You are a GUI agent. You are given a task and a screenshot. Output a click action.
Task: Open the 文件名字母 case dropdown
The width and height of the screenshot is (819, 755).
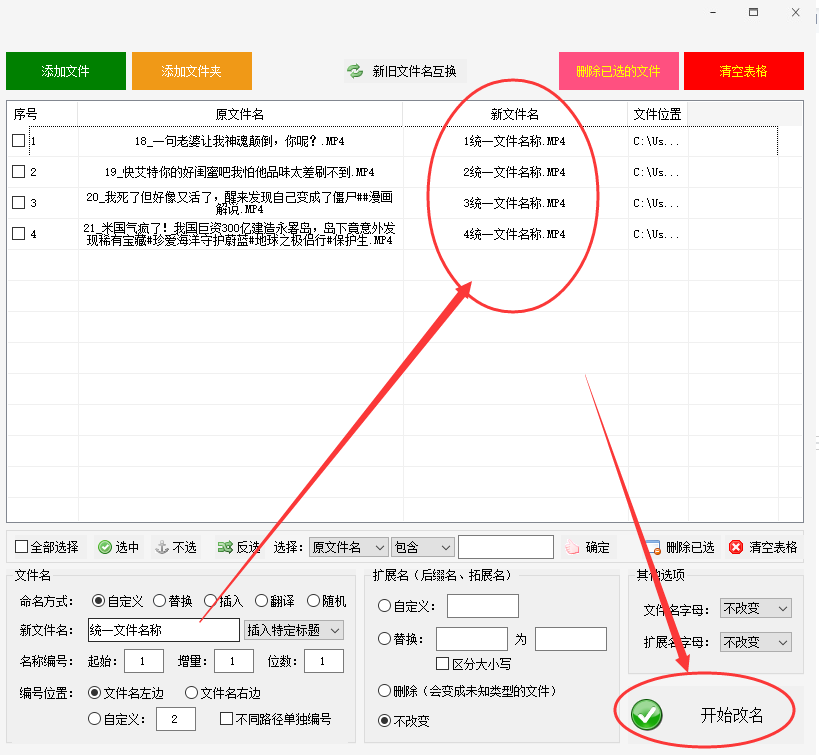[755, 609]
